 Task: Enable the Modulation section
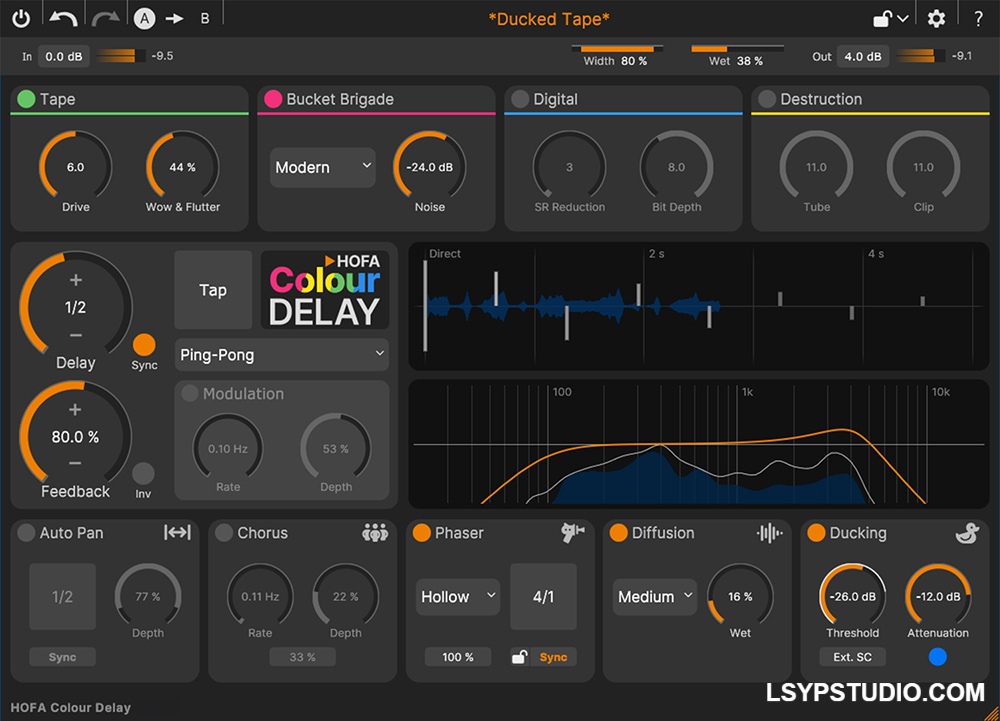click(189, 393)
